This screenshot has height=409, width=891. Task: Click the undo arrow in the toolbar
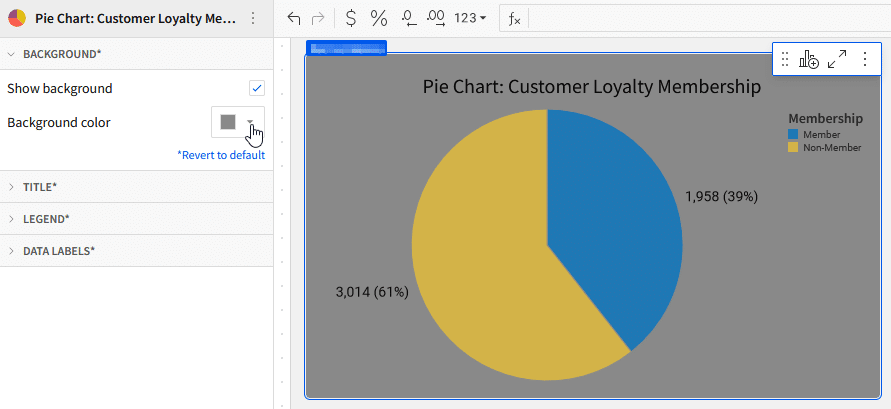[x=293, y=18]
